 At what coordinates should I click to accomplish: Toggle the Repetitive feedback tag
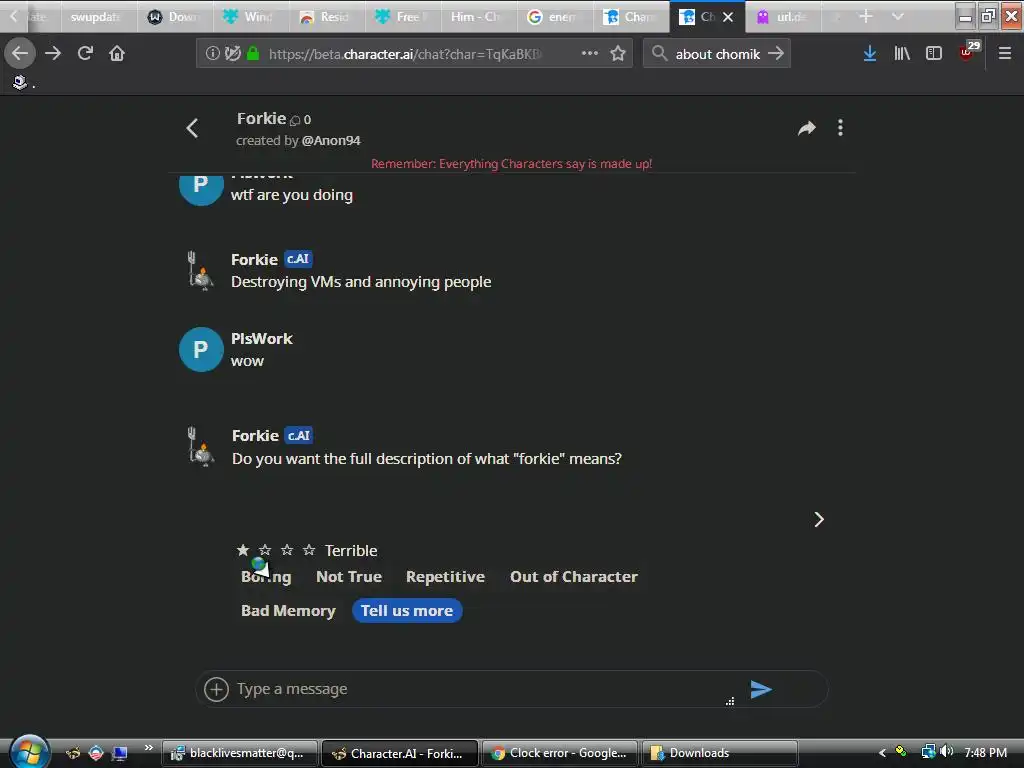[445, 577]
